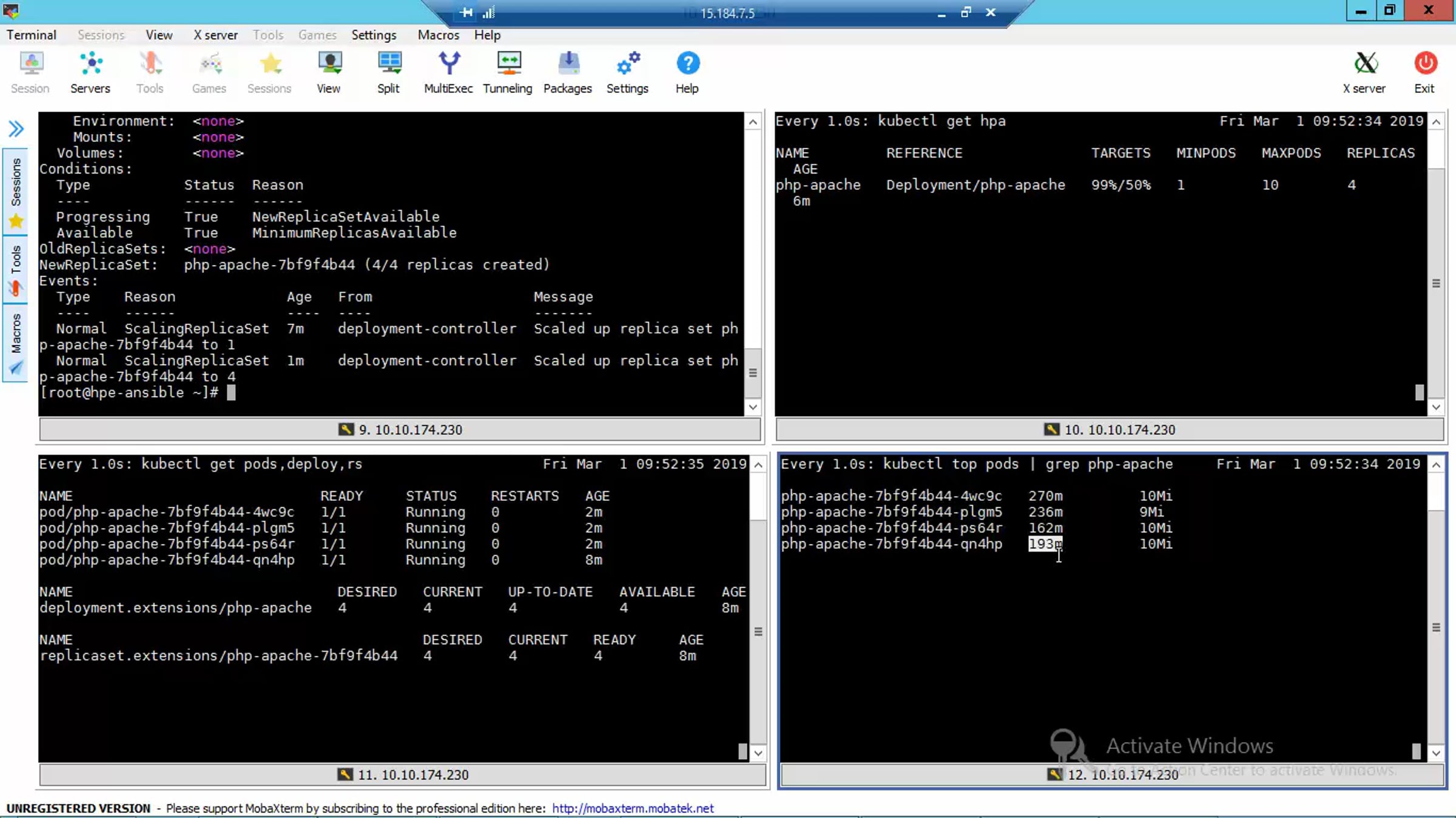The image size is (1456, 818).
Task: Click the Tools toolbar icon
Action: 150,72
